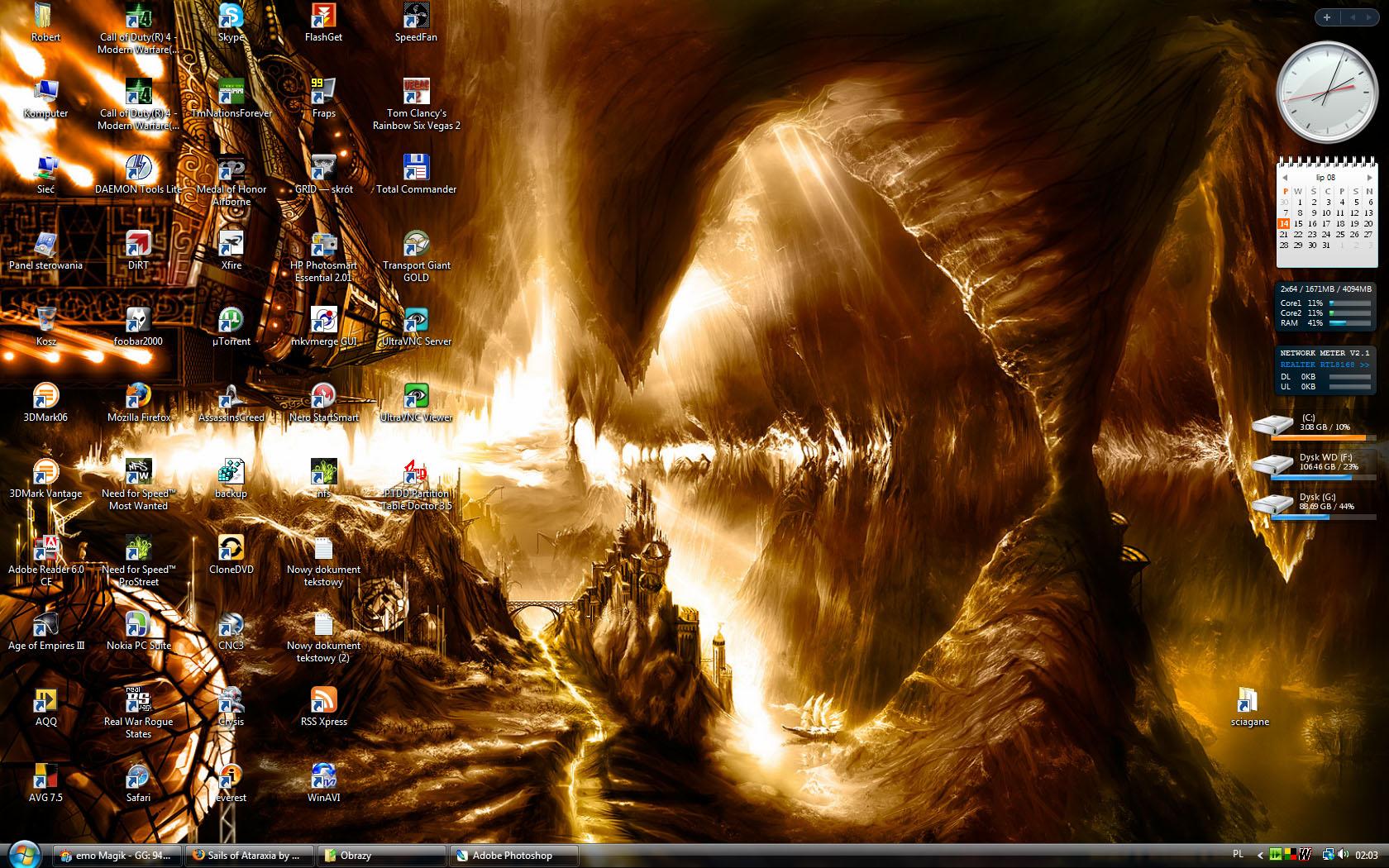Screen dimensions: 1389x868
Task: Open TmNationsForever game shortcut
Action: [x=231, y=99]
